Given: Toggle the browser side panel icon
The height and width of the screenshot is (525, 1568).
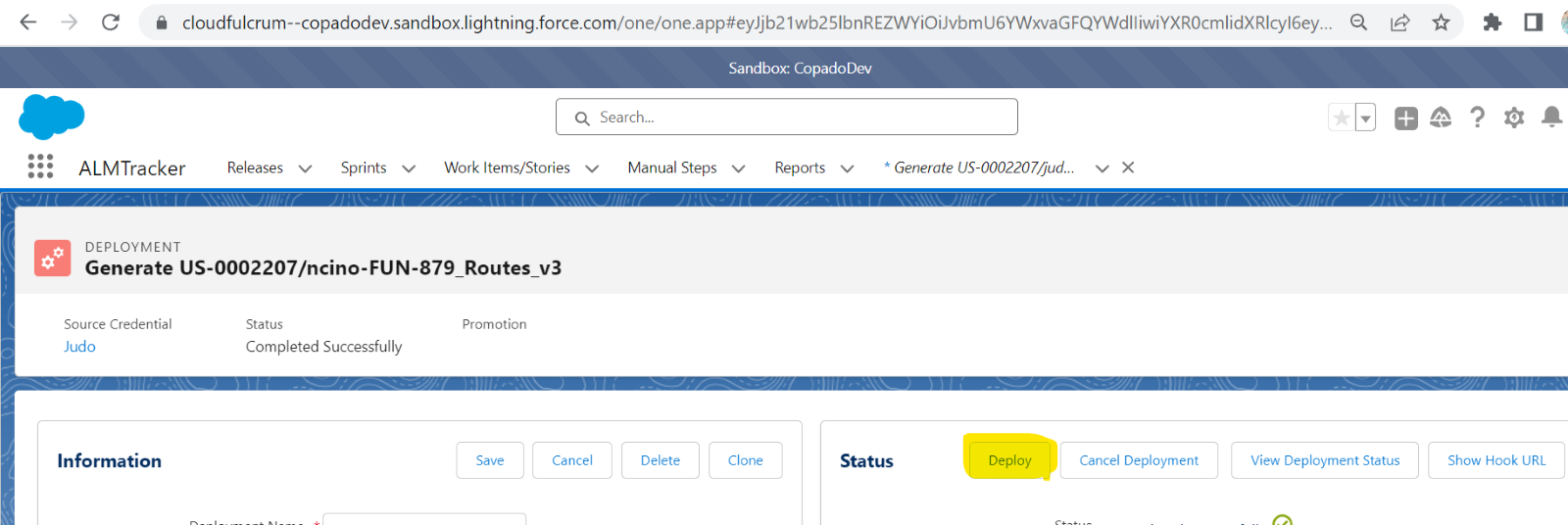Looking at the screenshot, I should pyautogui.click(x=1534, y=22).
